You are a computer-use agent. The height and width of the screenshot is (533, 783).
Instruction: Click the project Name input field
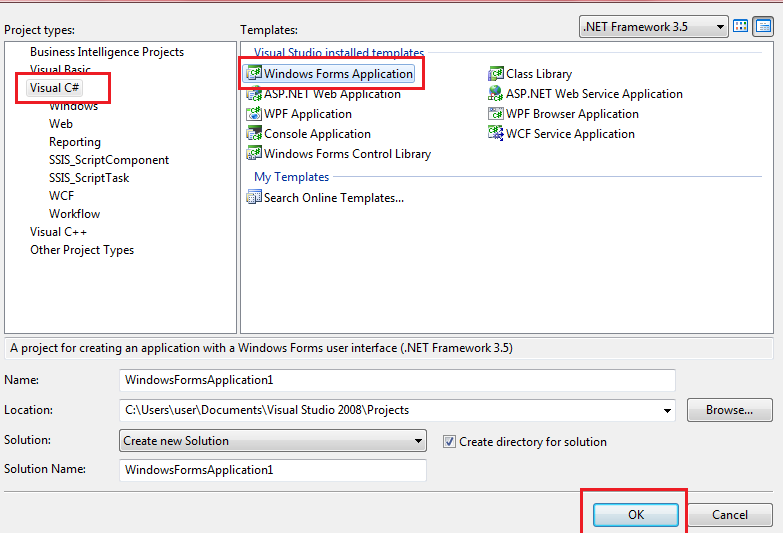pyautogui.click(x=397, y=380)
